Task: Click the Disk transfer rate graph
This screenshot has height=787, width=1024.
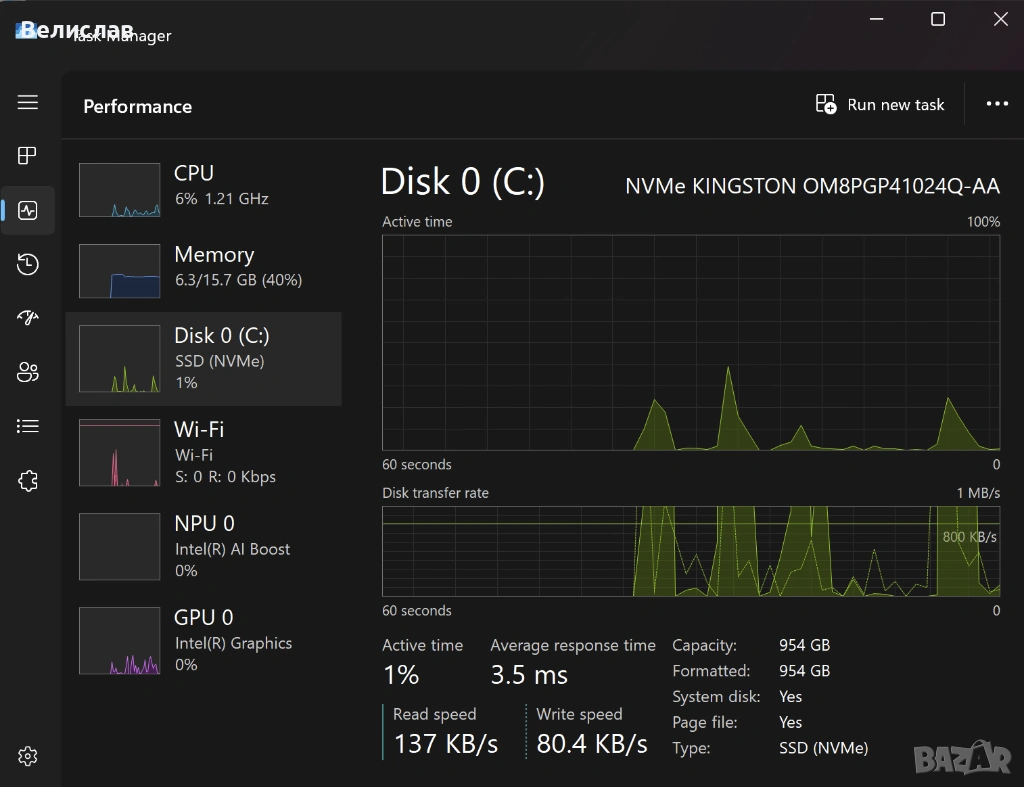Action: [x=691, y=551]
